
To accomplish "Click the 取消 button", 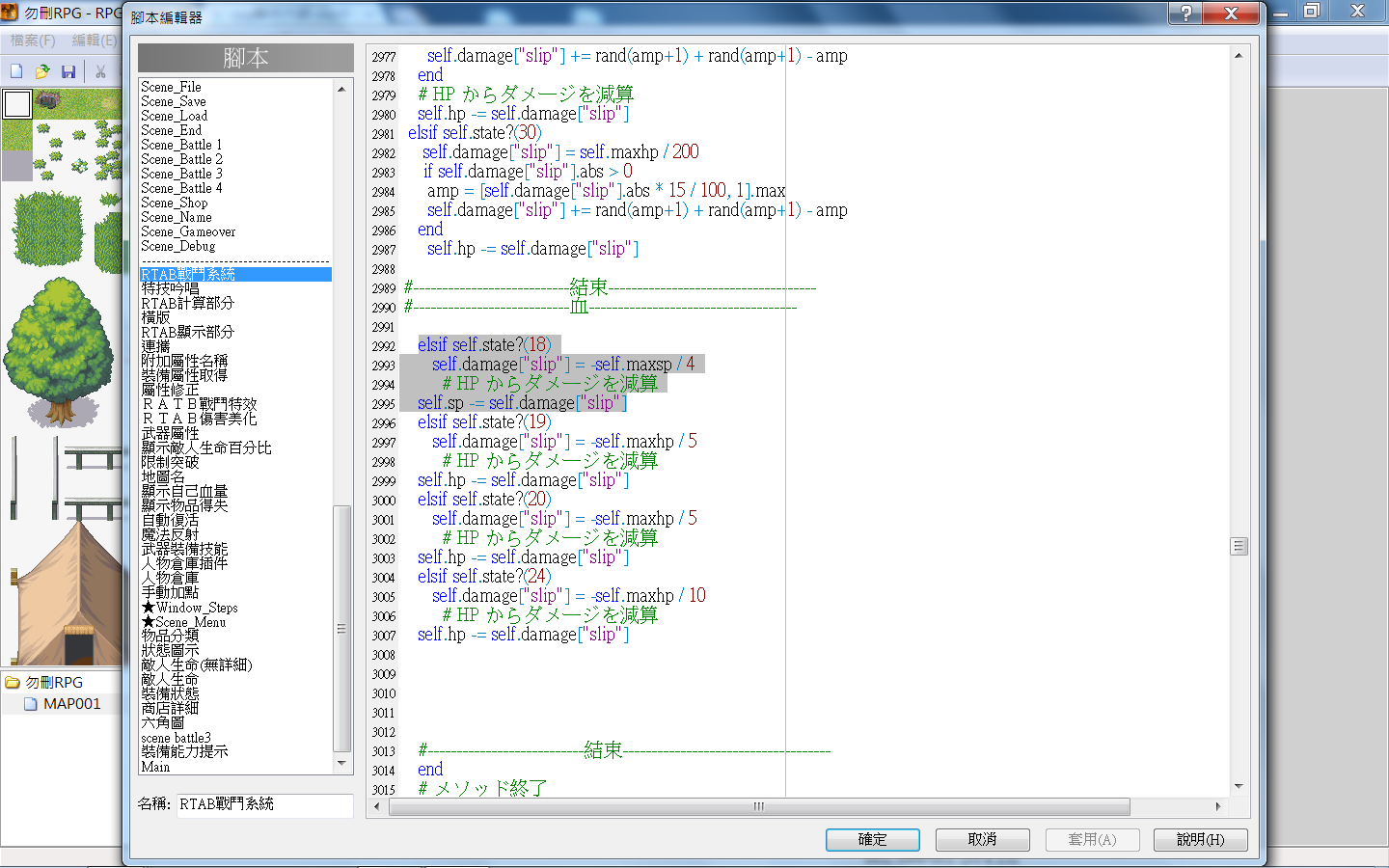I will [982, 840].
